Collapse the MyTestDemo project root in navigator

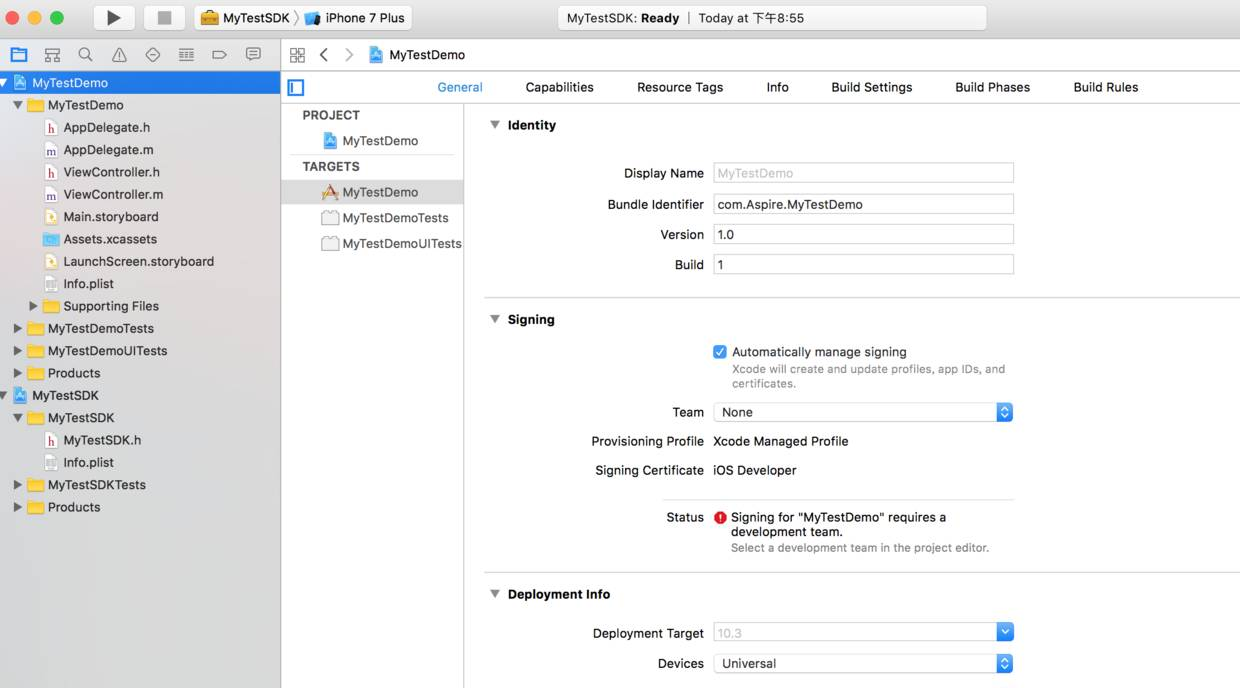(4, 83)
